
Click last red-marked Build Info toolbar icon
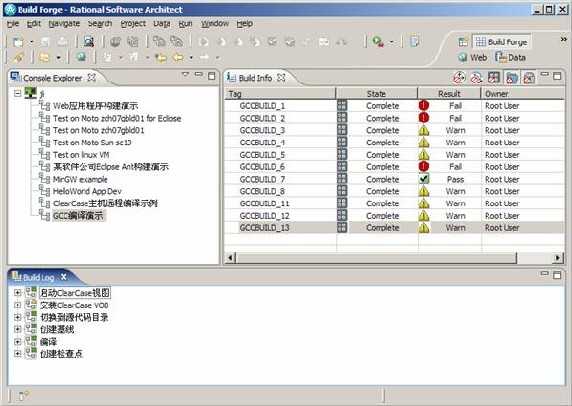coord(529,77)
